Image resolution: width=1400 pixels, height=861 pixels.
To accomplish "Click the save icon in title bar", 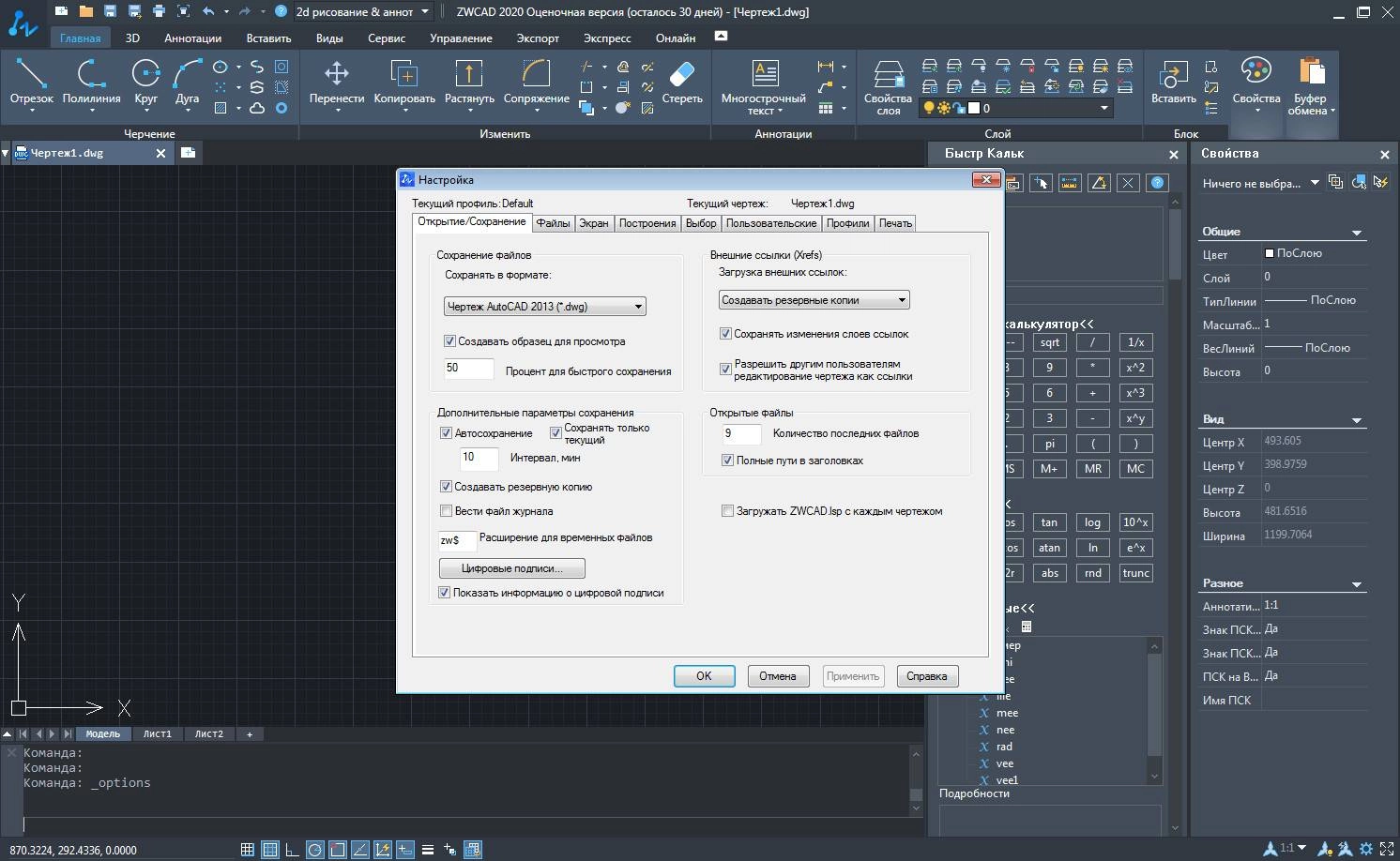I will click(110, 12).
